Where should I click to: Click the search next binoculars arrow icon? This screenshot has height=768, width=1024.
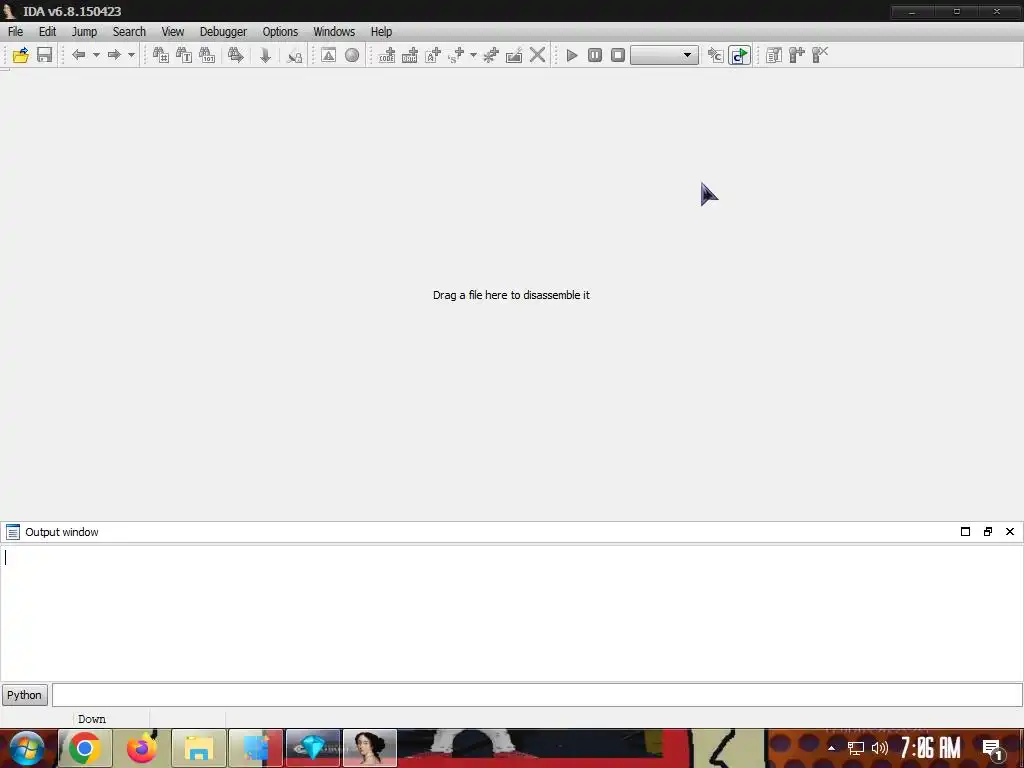click(236, 56)
